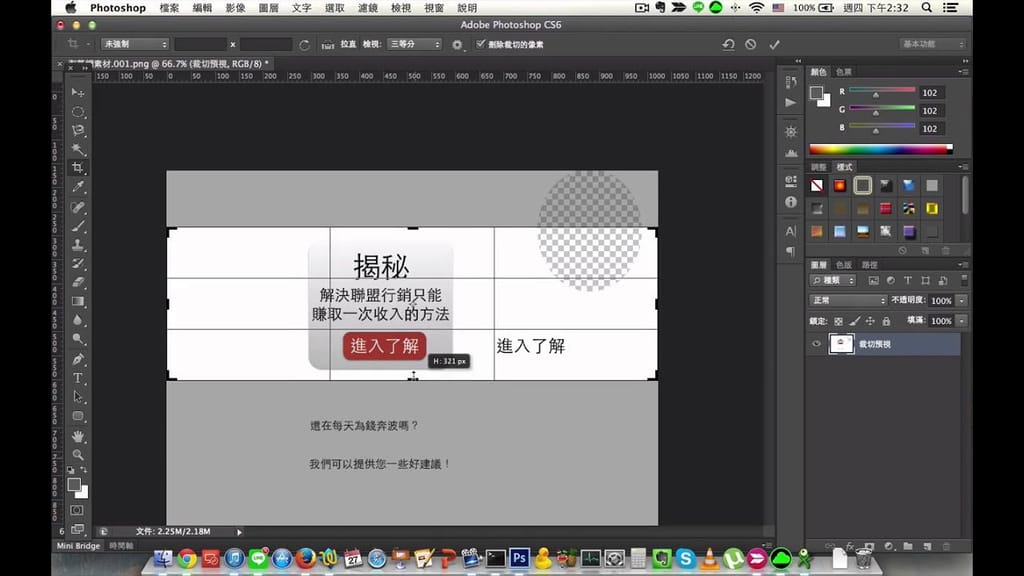Select the Gradient tool
This screenshot has width=1024, height=576.
[x=78, y=301]
